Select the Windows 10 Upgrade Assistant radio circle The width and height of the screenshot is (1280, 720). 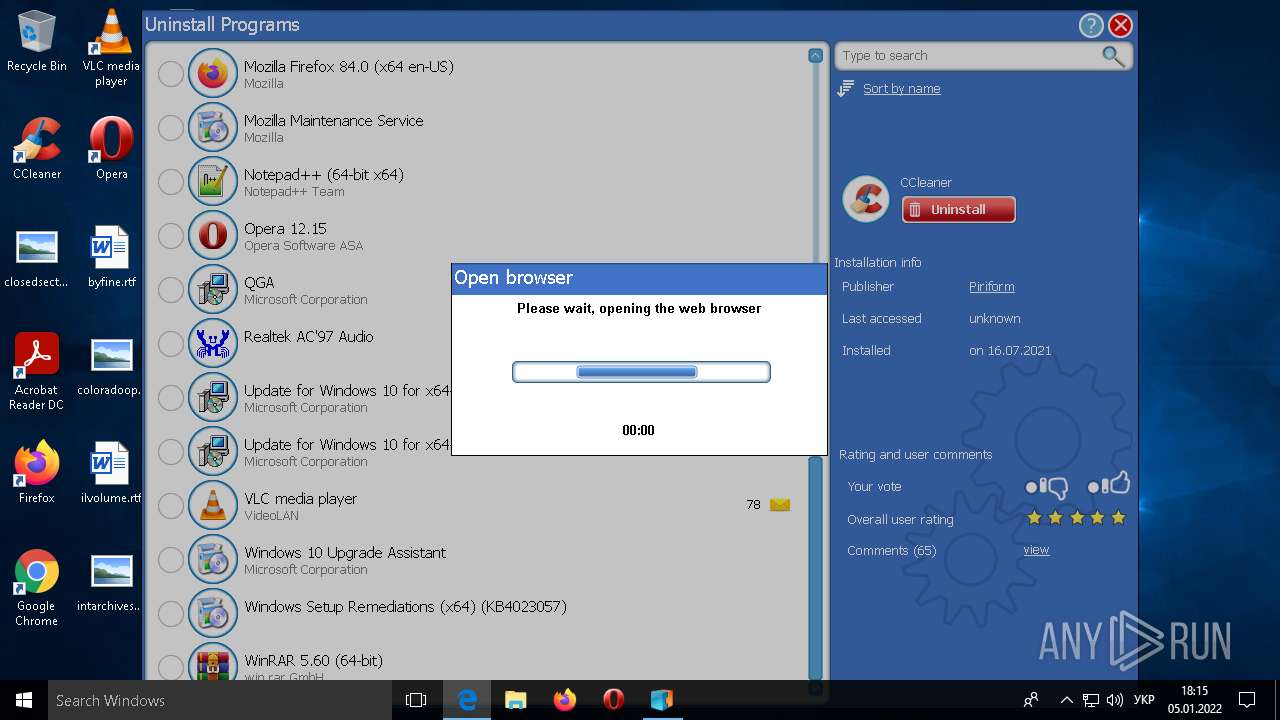[171, 559]
